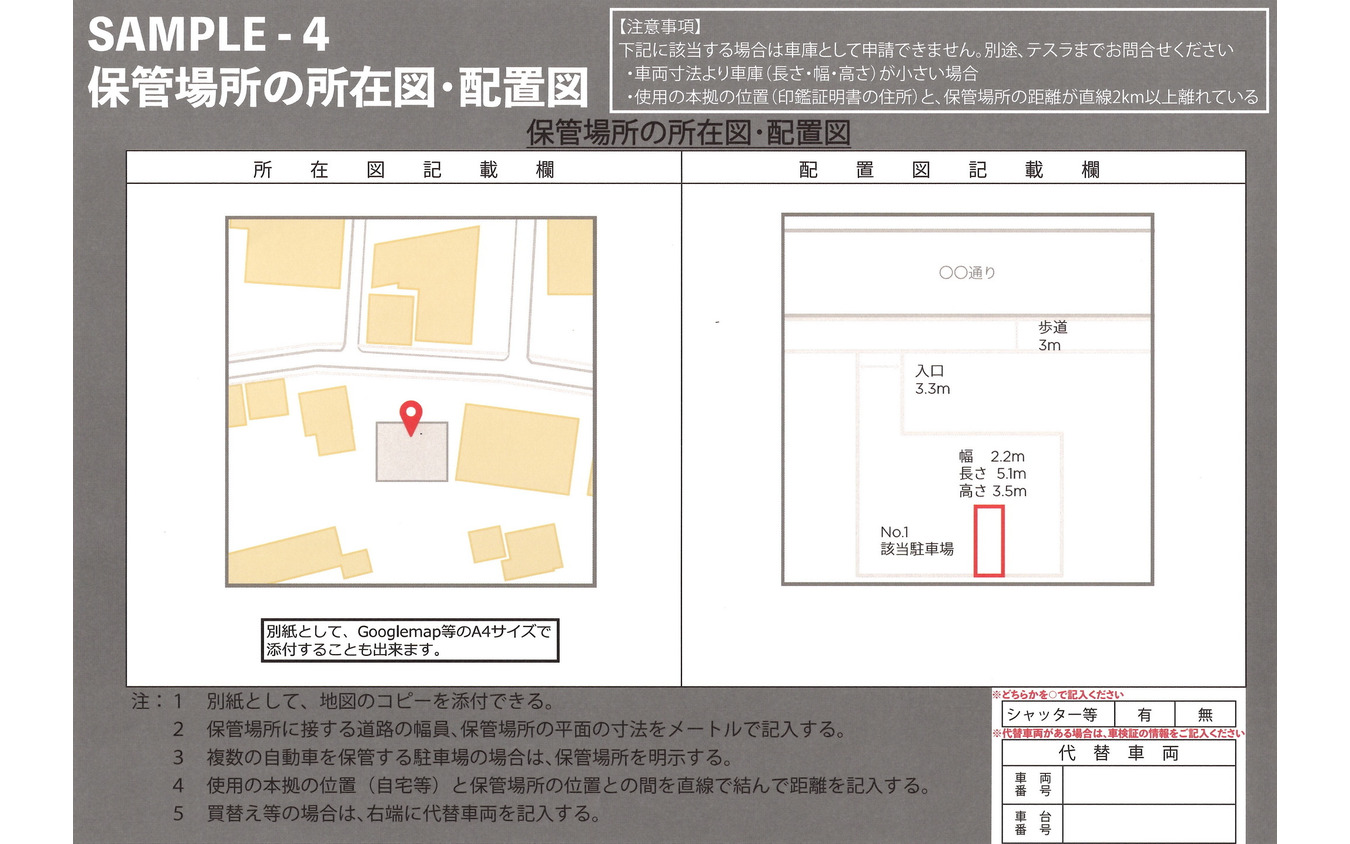Click the 入口 3.3m label
The image size is (1350, 844).
click(932, 380)
